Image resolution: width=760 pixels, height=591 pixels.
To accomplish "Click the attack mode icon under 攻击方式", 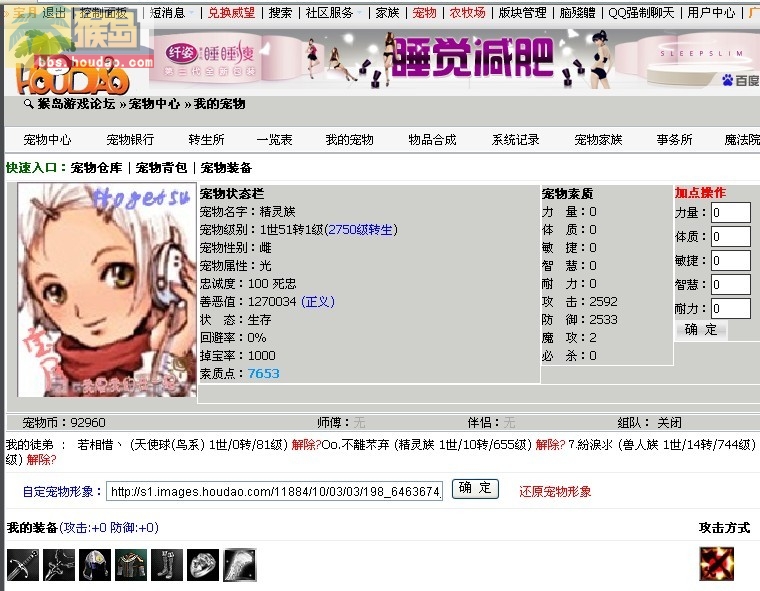I will (716, 564).
